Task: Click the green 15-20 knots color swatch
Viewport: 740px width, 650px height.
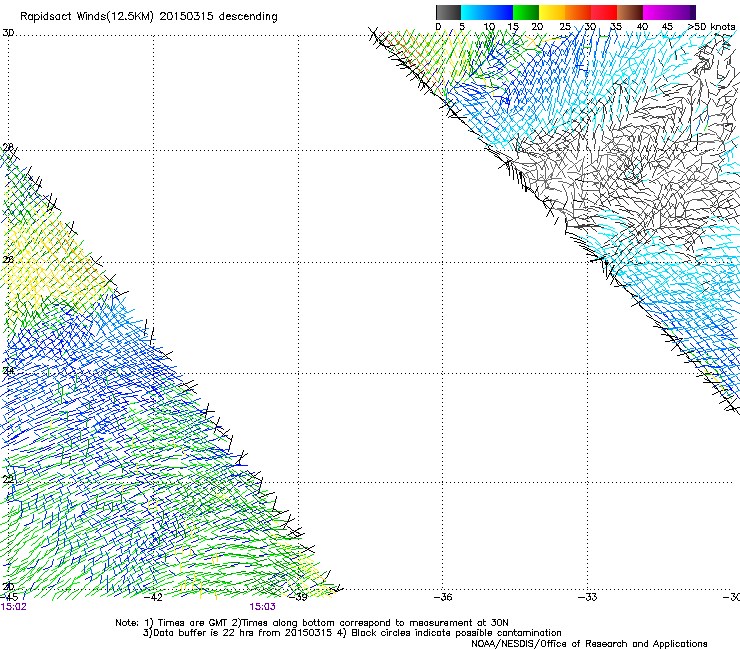Action: click(x=526, y=12)
